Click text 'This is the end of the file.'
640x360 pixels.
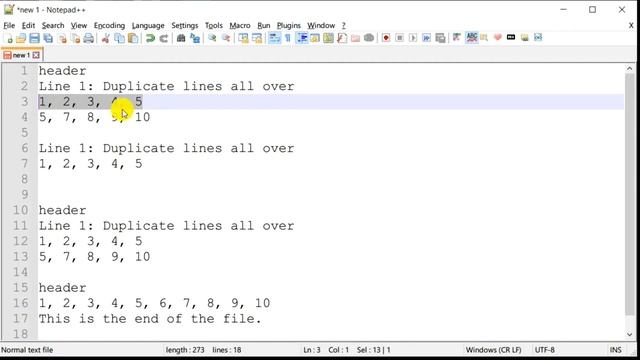pyautogui.click(x=150, y=319)
